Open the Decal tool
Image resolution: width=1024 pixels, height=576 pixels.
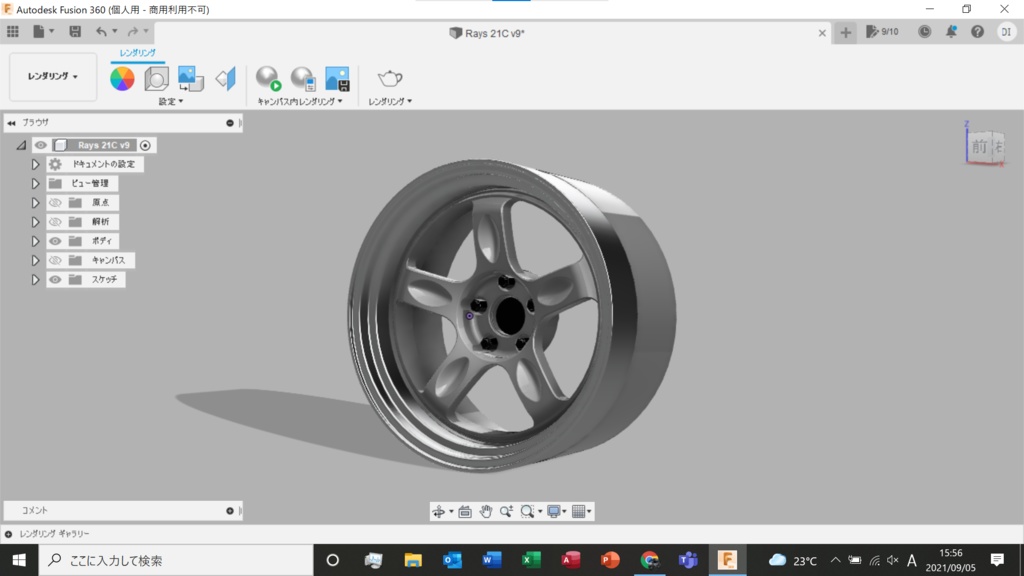(x=191, y=79)
